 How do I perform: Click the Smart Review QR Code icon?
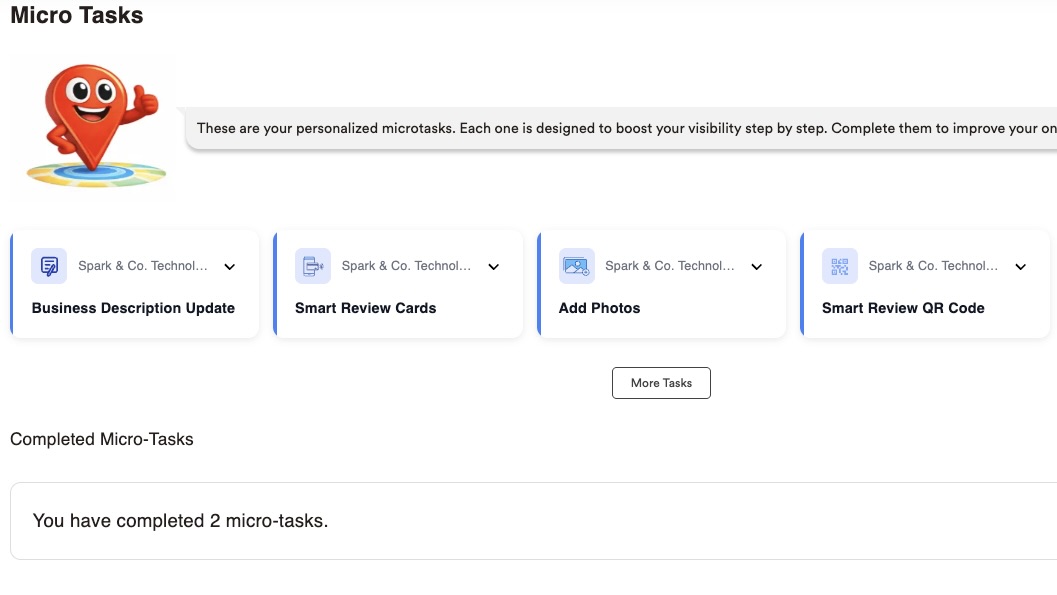click(839, 266)
